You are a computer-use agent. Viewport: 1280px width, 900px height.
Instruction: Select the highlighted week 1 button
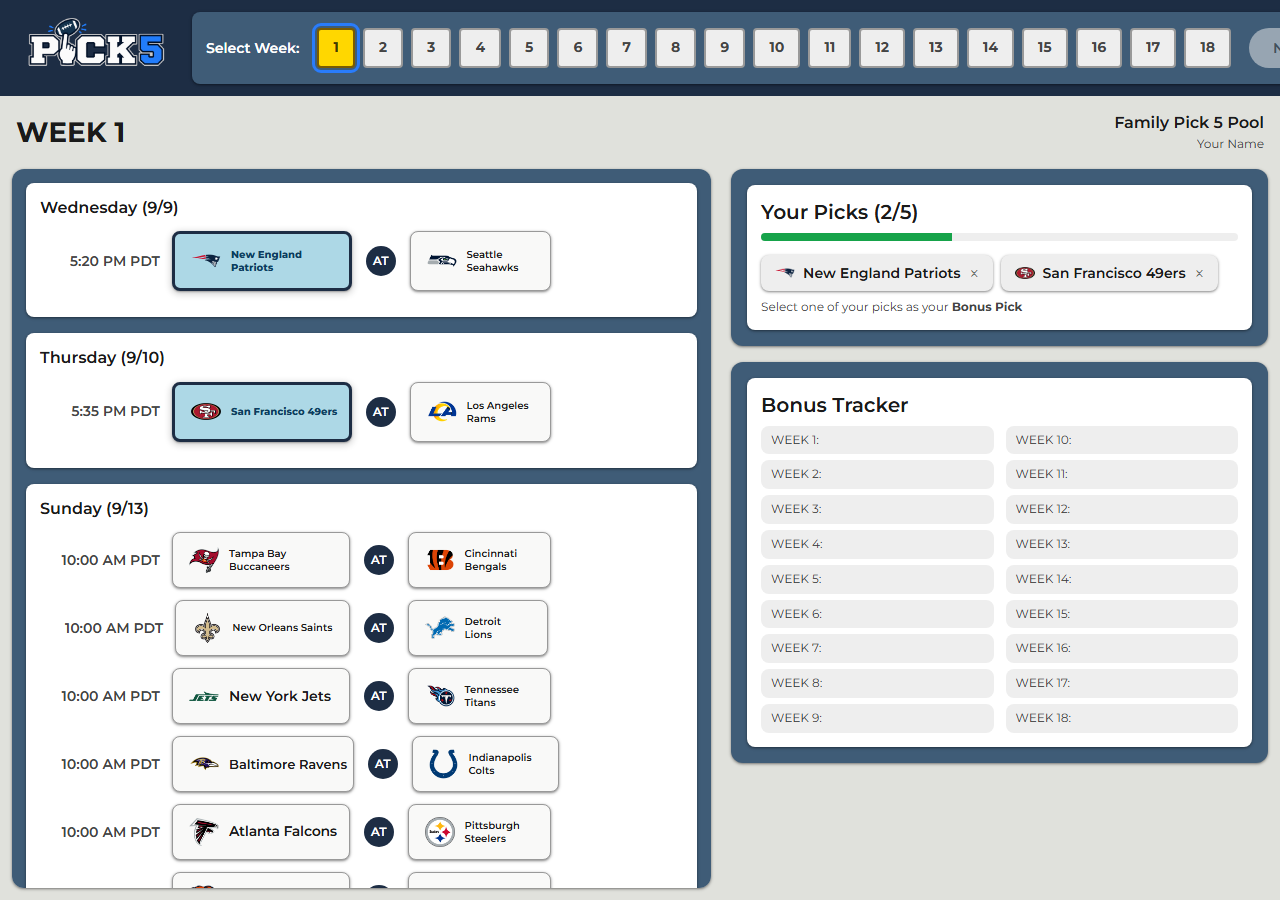[336, 48]
